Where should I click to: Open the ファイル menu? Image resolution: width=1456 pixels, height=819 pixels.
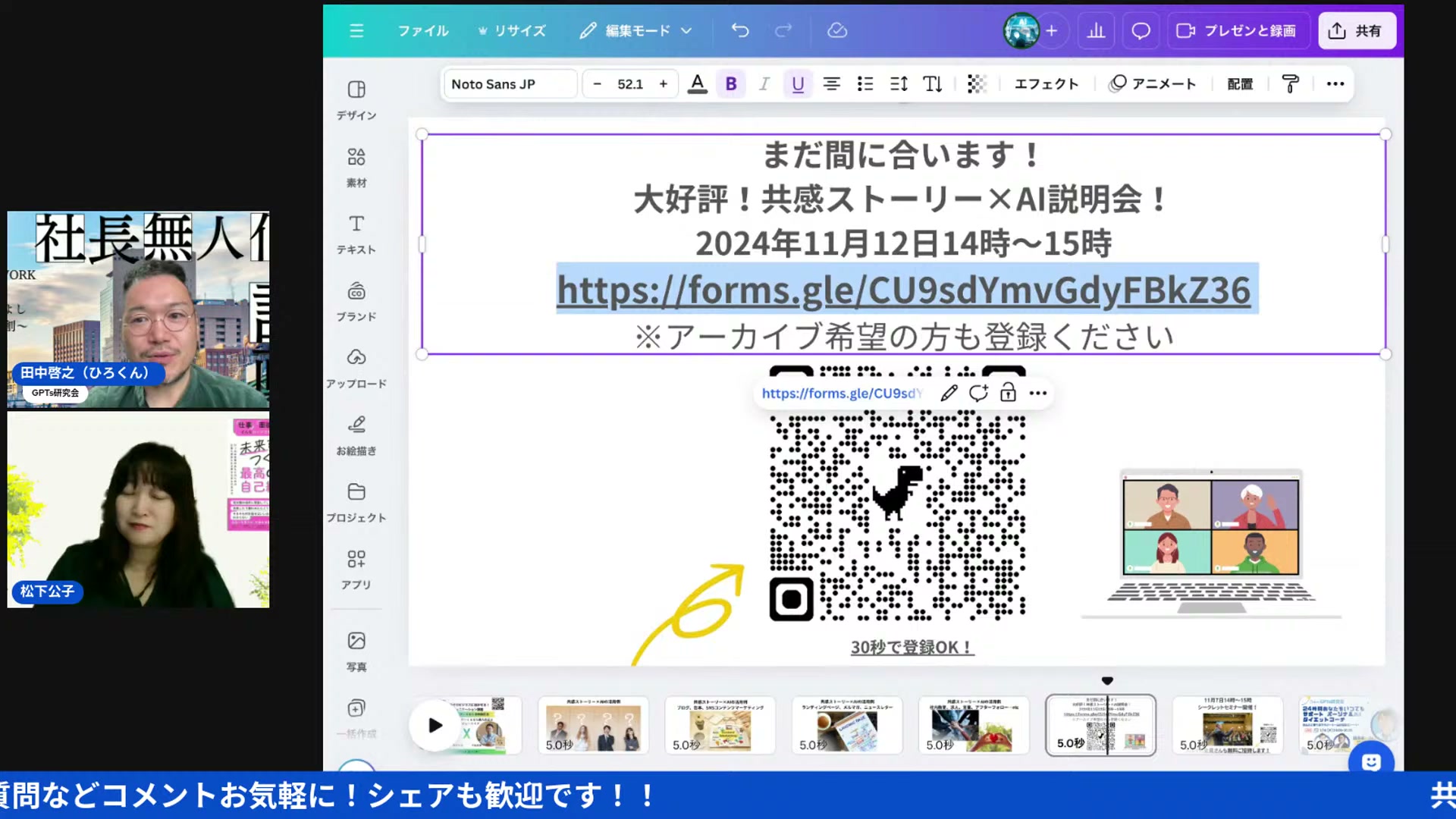[x=423, y=30]
